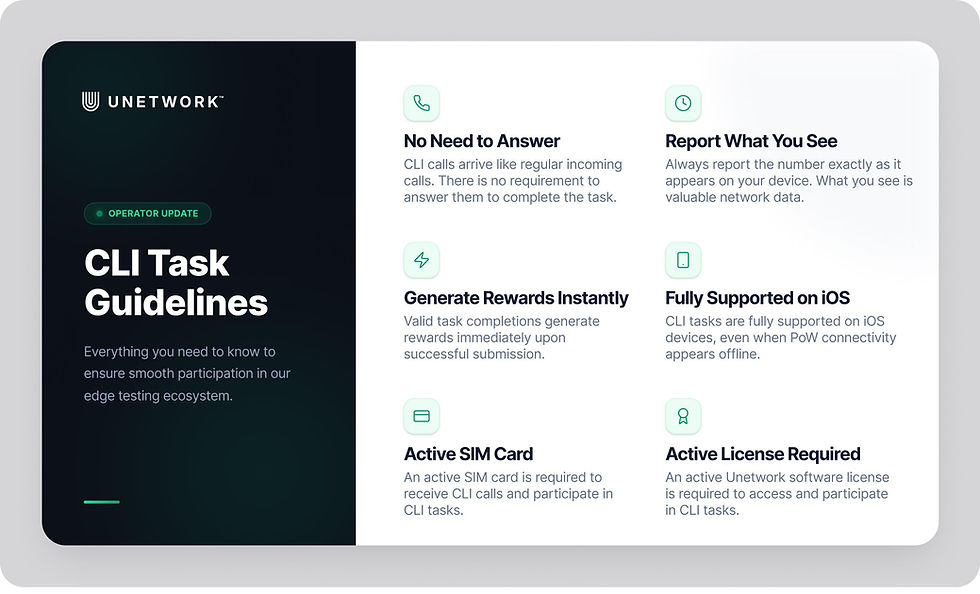This screenshot has width=980, height=594.
Task: Click the smartphone icon above Fully Supported on iOS
Action: tap(683, 260)
